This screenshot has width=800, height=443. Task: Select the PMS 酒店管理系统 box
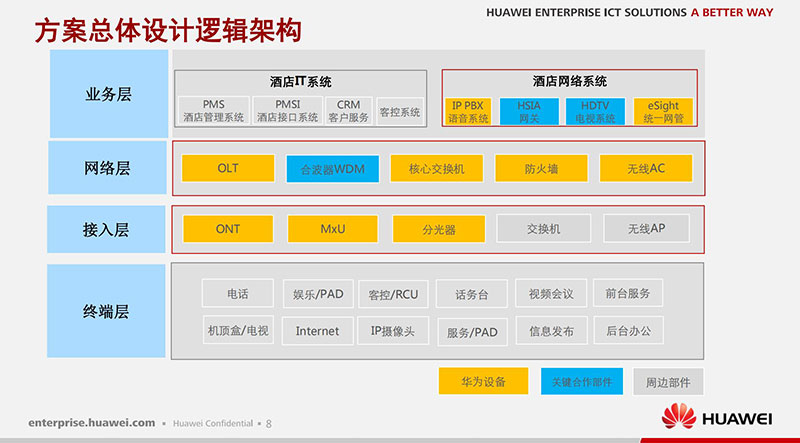(214, 111)
